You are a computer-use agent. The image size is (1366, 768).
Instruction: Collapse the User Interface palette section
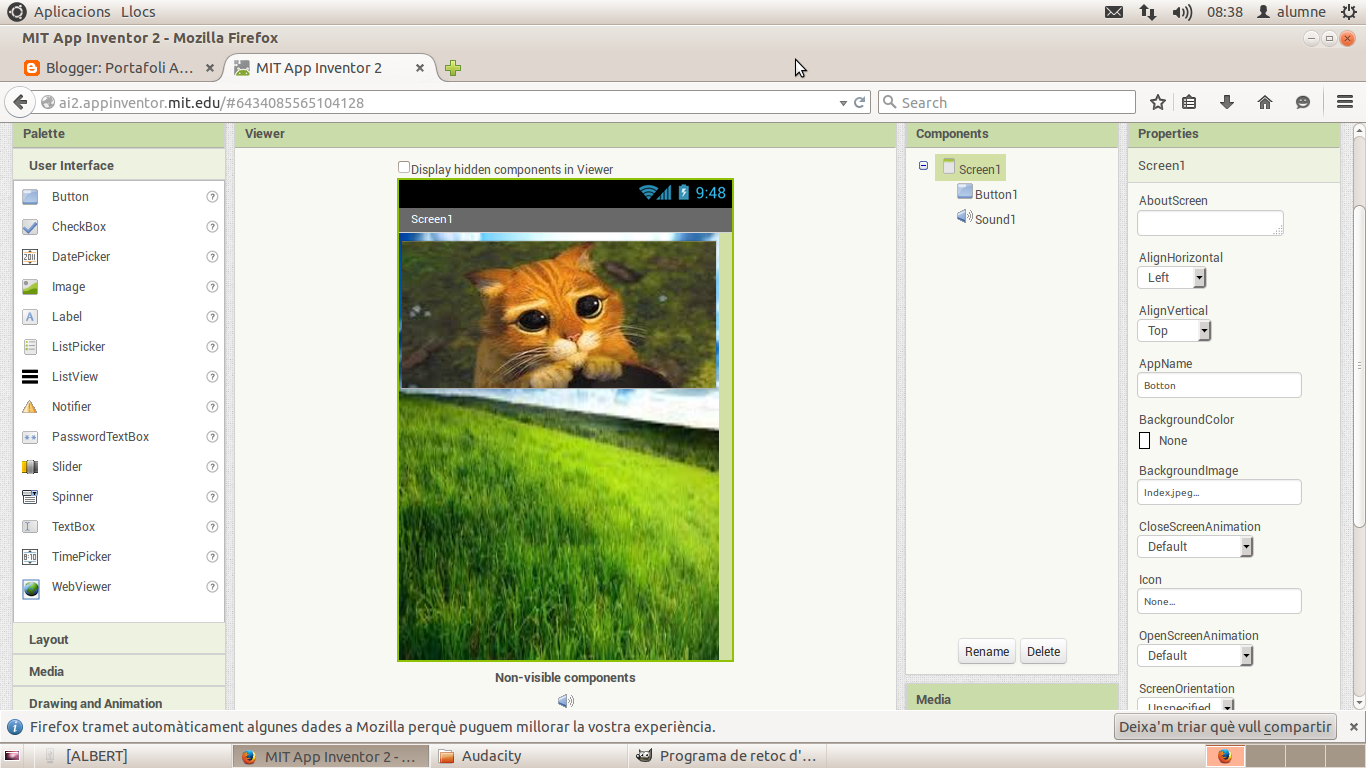(119, 166)
